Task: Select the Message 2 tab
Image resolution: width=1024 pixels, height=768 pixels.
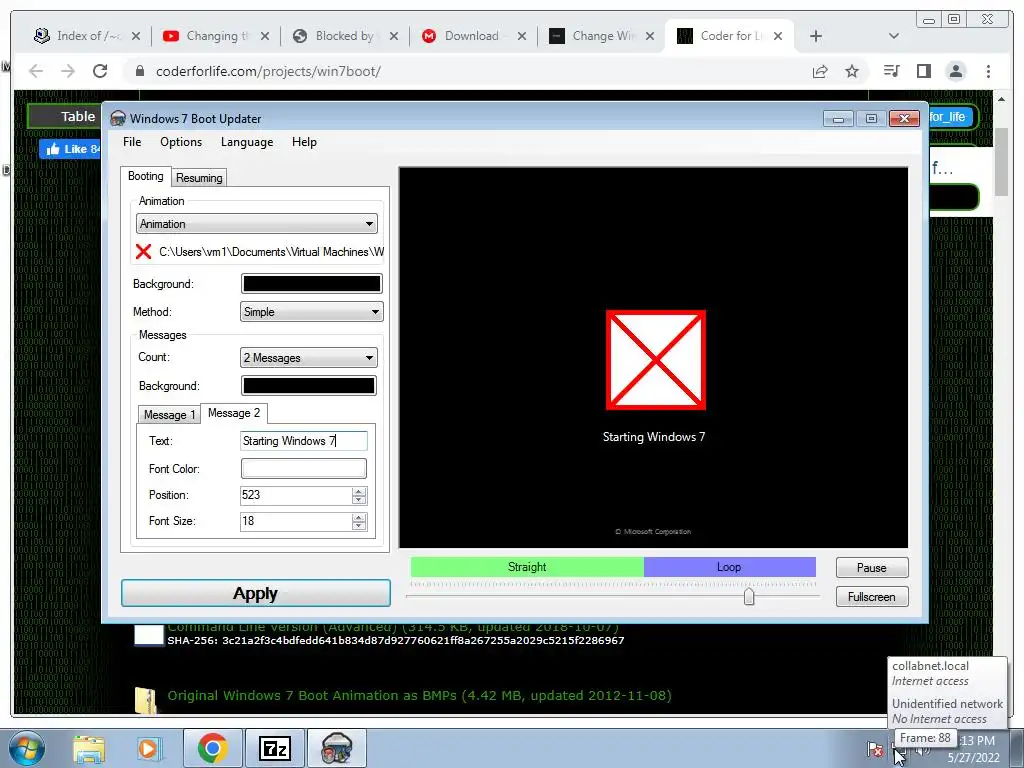Action: click(234, 413)
